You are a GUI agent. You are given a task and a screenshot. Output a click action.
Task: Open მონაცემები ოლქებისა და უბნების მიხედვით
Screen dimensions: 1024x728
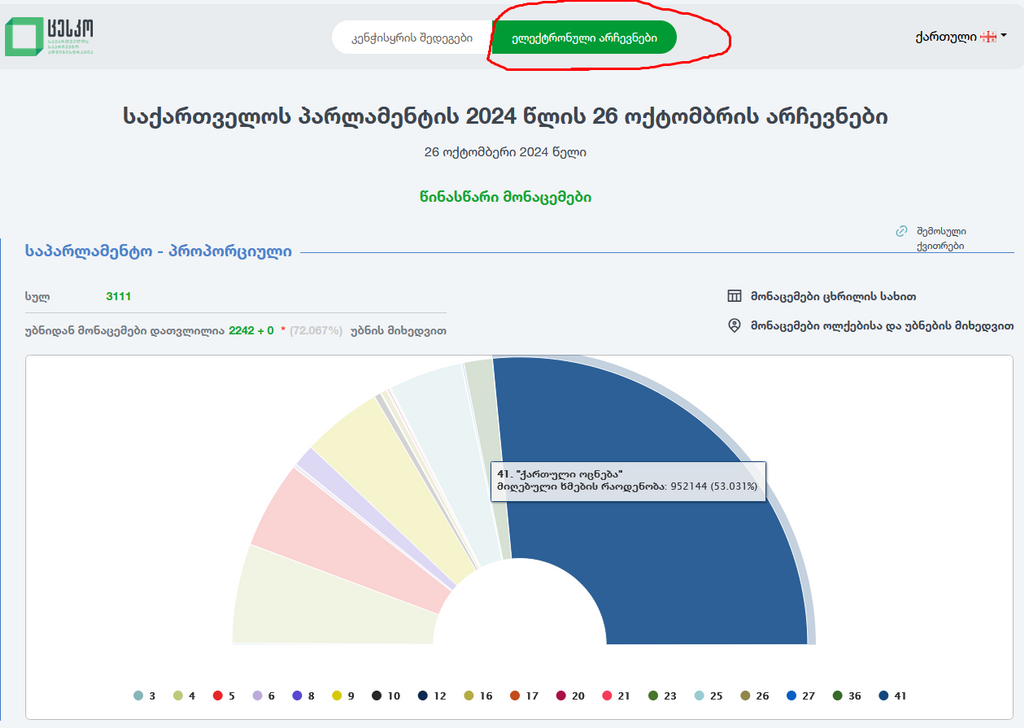(882, 325)
